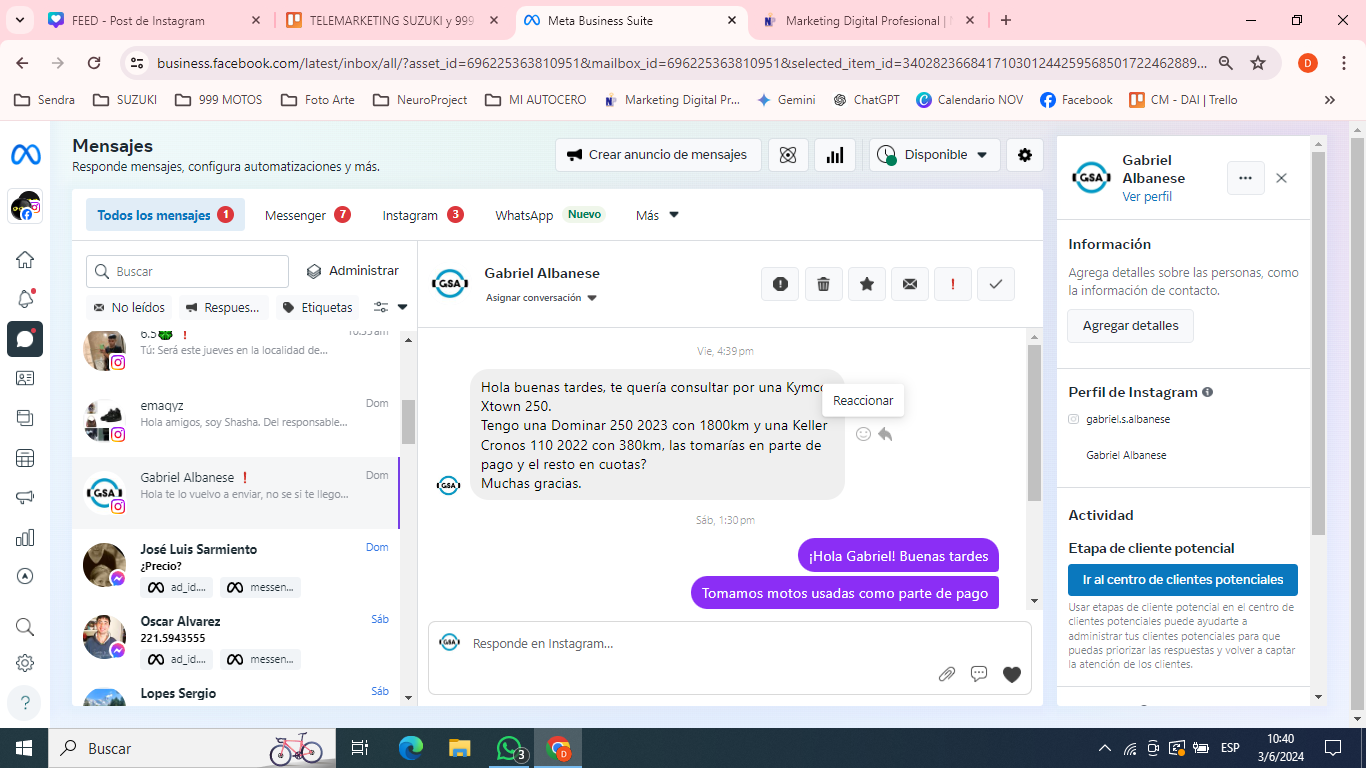Toggle the No leídos filter
The image size is (1366, 768).
(129, 307)
